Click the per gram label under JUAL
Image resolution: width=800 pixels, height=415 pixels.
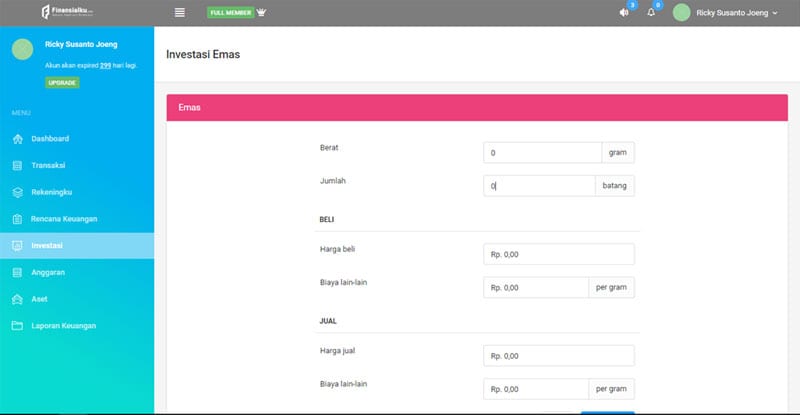pyautogui.click(x=611, y=389)
